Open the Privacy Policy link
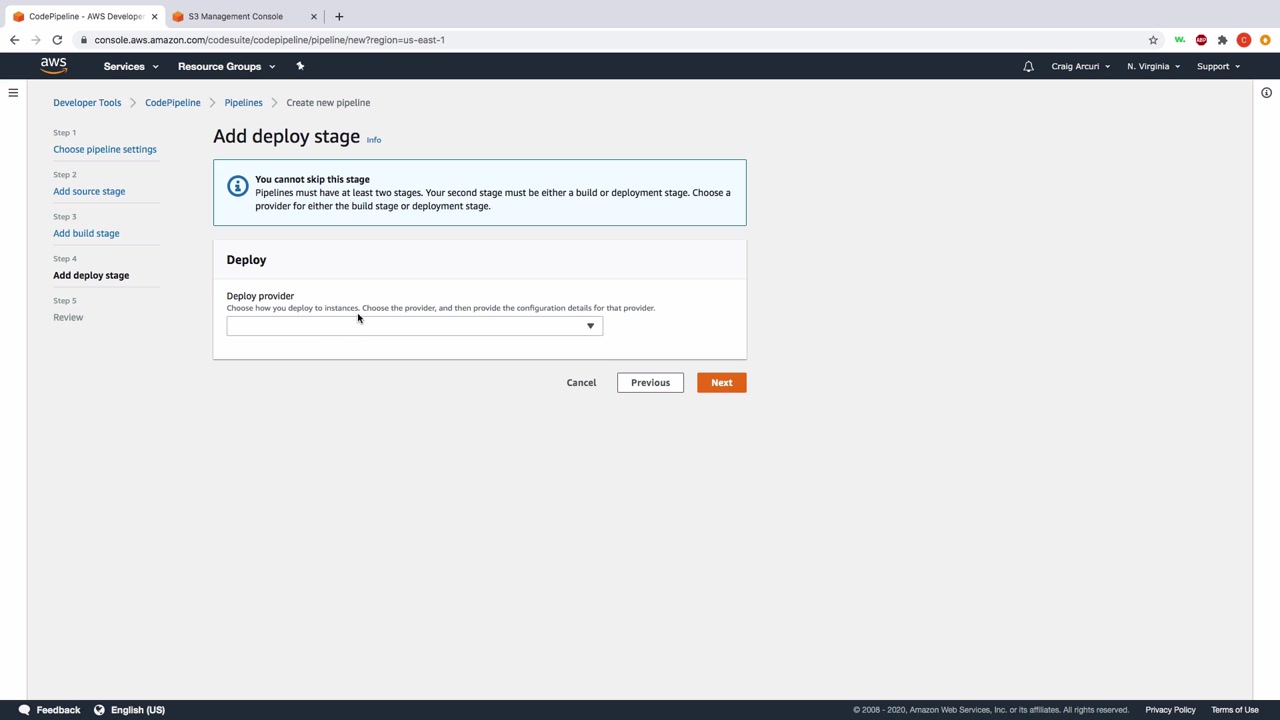Screen dimensions: 1280x720 click(1170, 710)
